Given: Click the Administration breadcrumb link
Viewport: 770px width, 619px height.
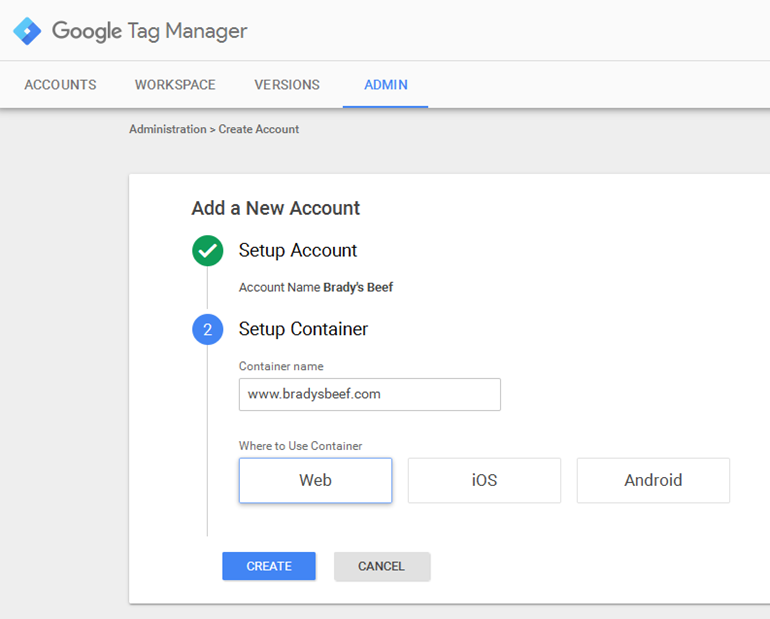Looking at the screenshot, I should (x=167, y=129).
